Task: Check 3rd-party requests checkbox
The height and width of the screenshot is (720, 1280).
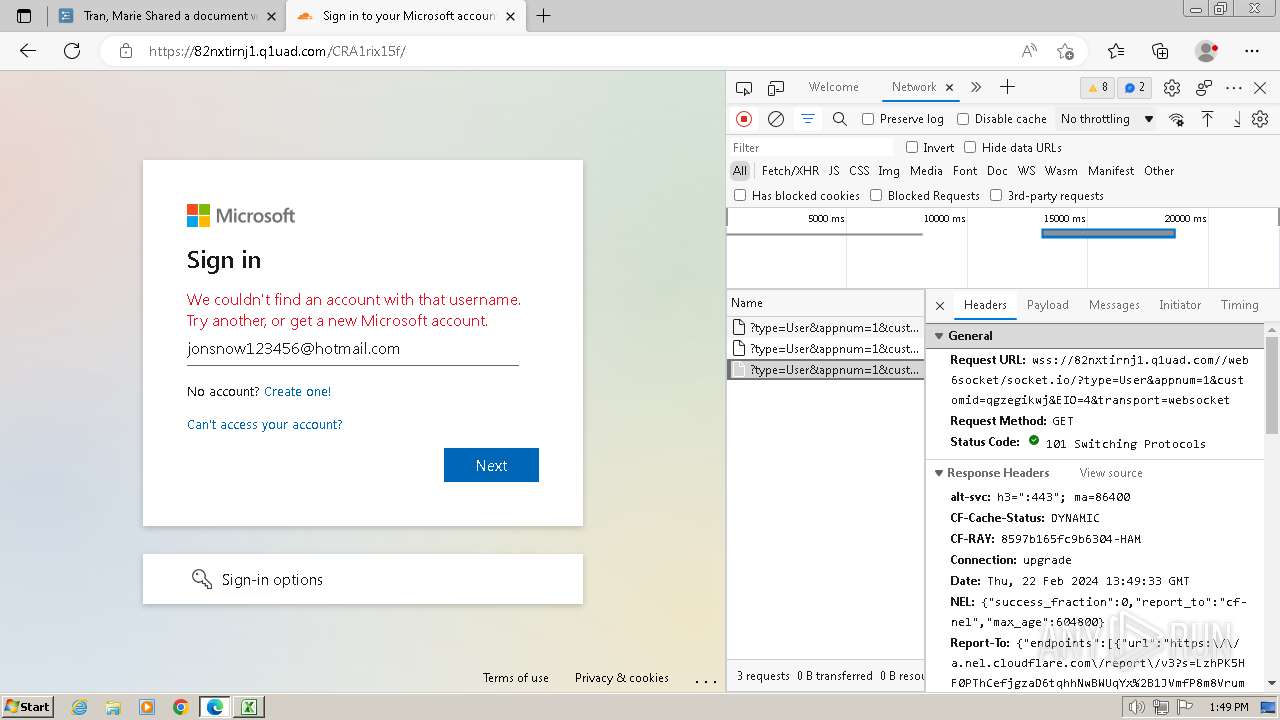Action: [x=996, y=195]
